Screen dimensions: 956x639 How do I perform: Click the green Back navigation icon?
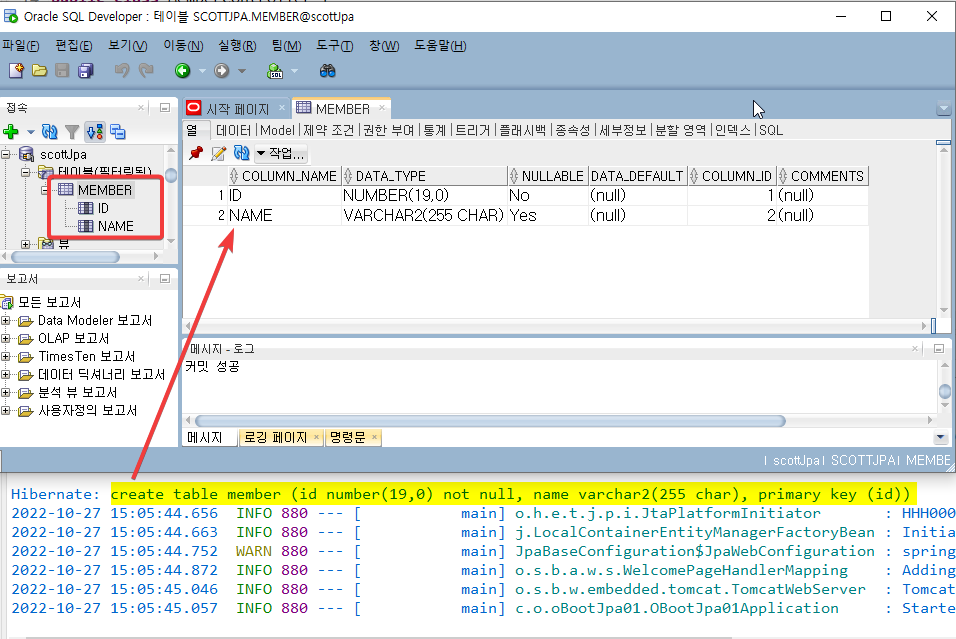coord(182,71)
